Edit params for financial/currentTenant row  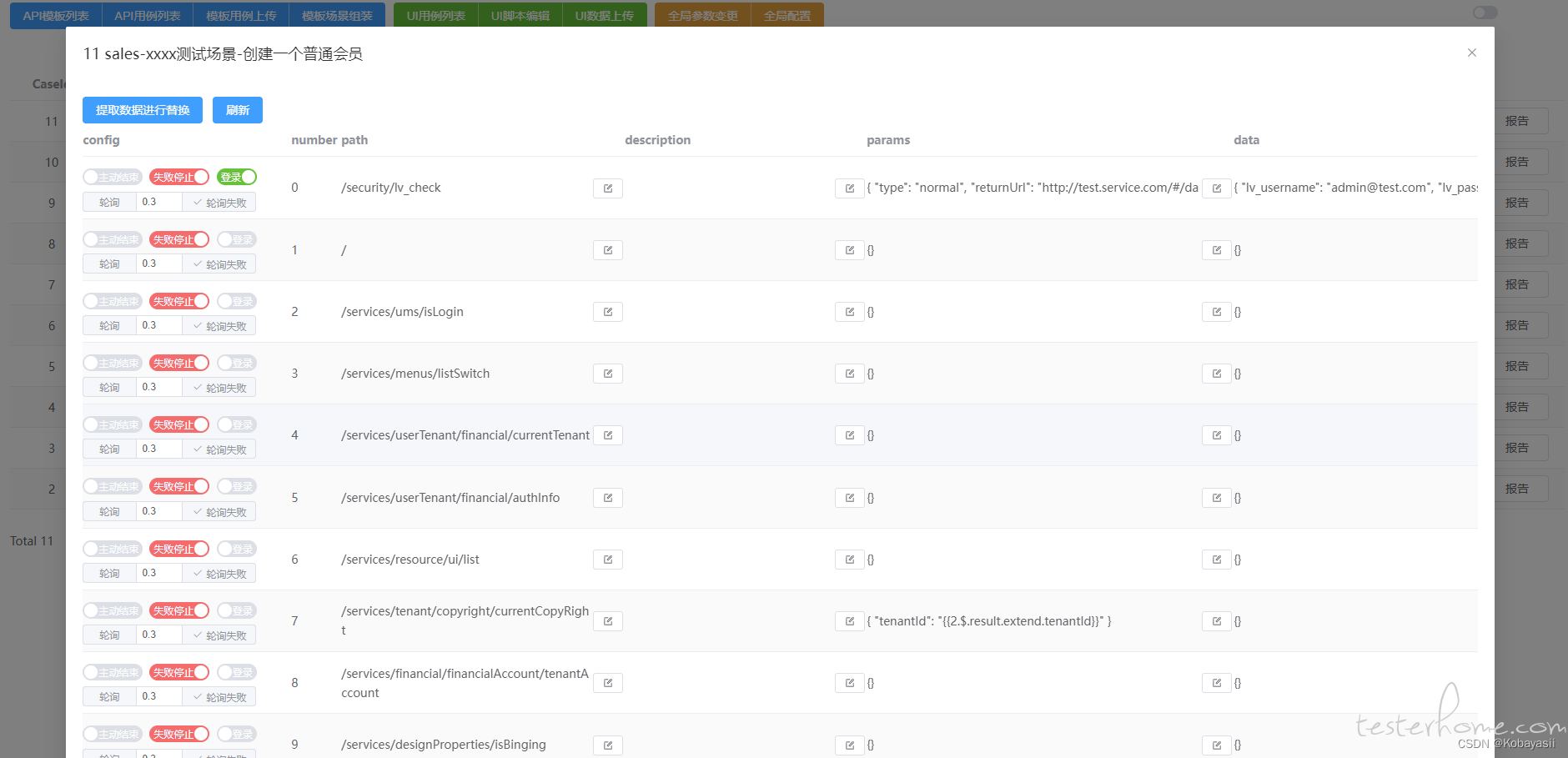coord(849,435)
